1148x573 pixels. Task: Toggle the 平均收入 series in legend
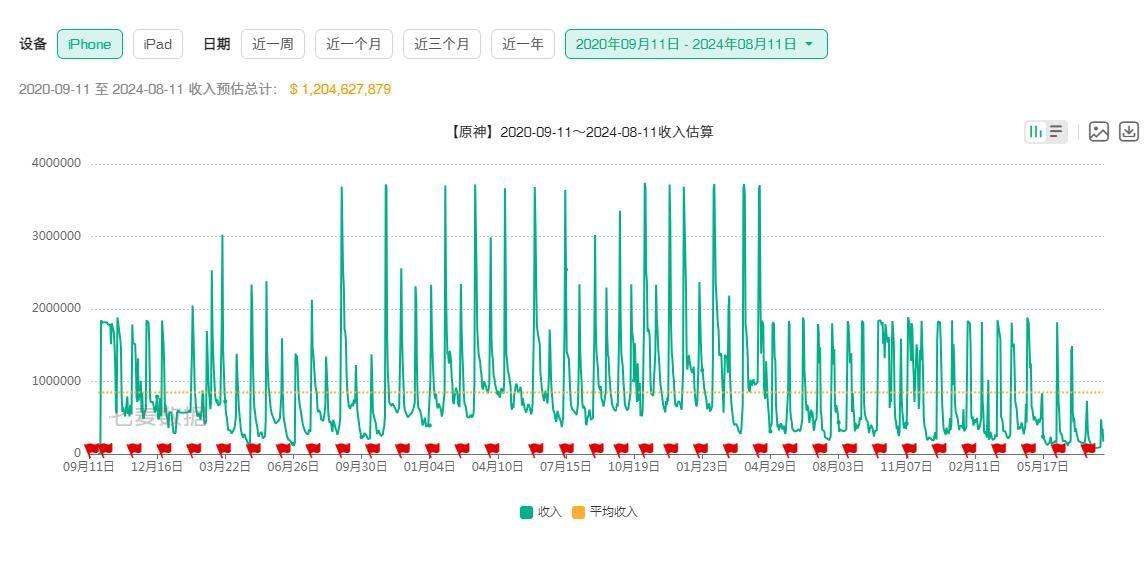[605, 512]
